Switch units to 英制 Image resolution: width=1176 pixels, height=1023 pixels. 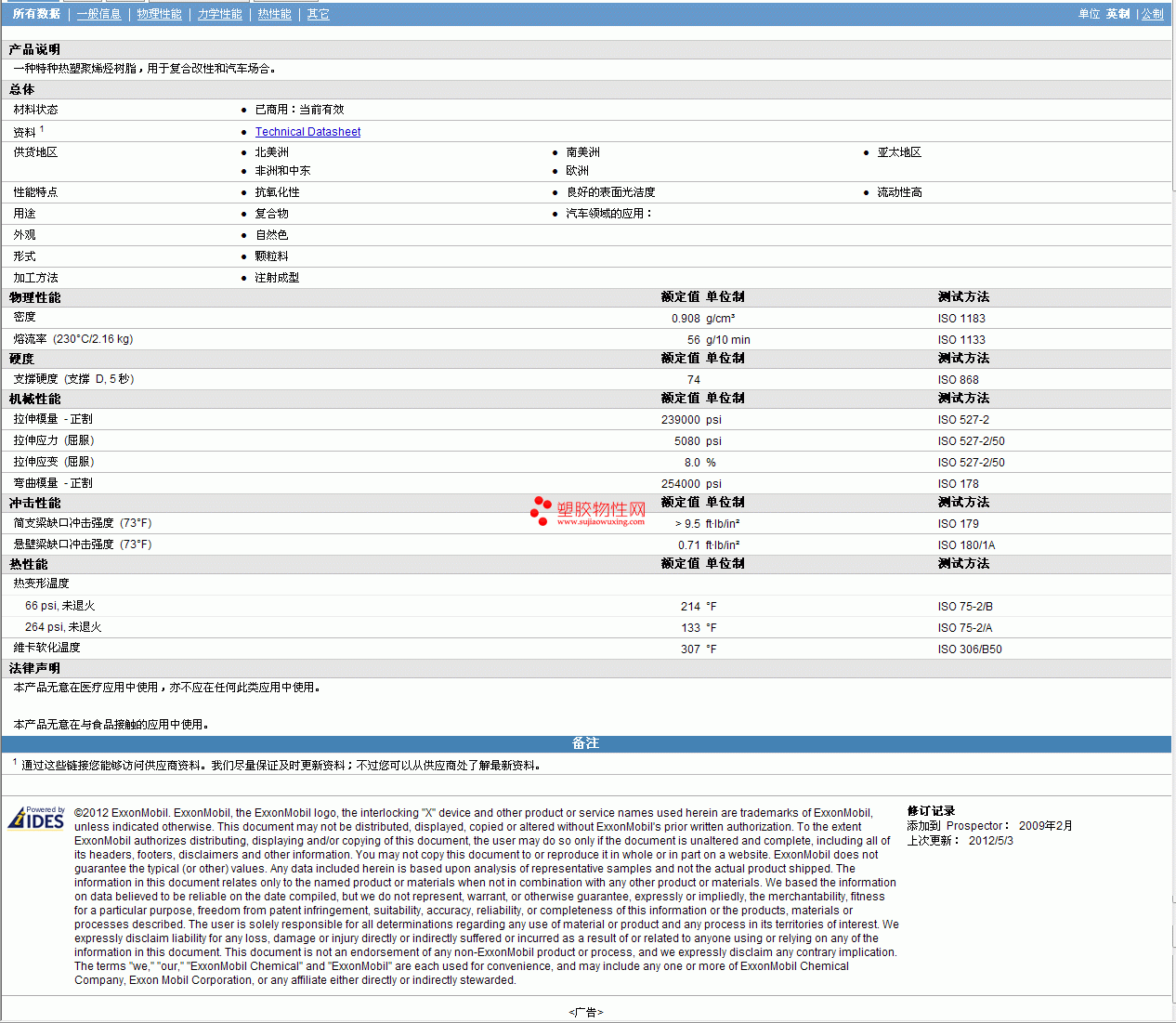pyautogui.click(x=1117, y=14)
